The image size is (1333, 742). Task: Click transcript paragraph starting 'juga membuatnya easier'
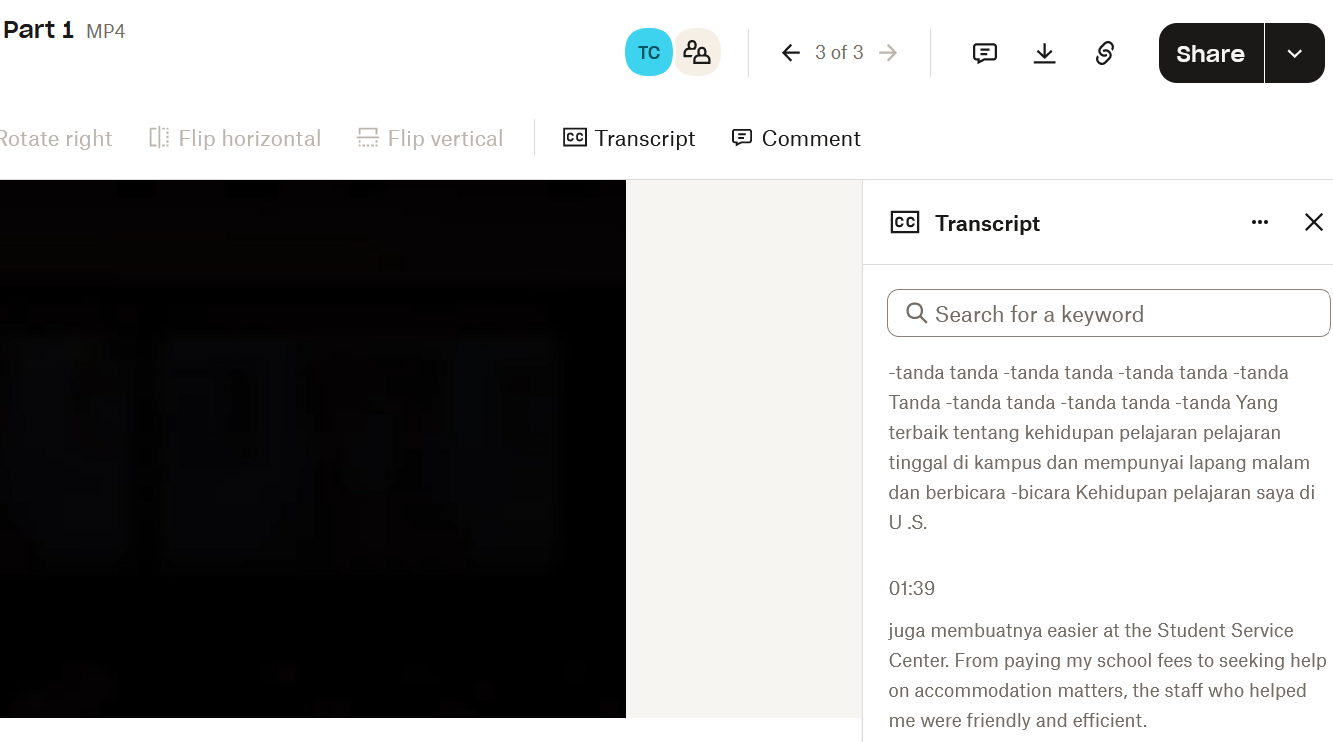[x=1108, y=675]
